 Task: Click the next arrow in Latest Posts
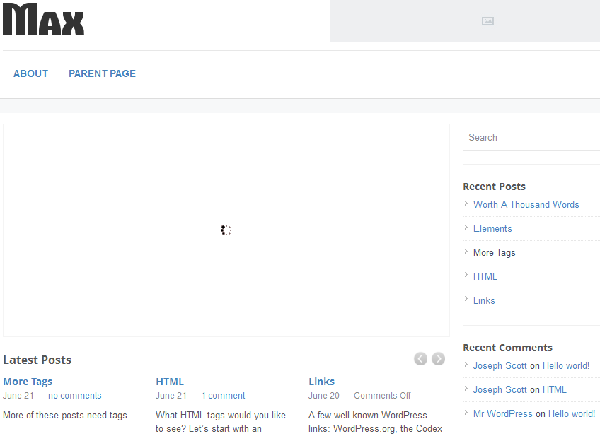tap(438, 359)
